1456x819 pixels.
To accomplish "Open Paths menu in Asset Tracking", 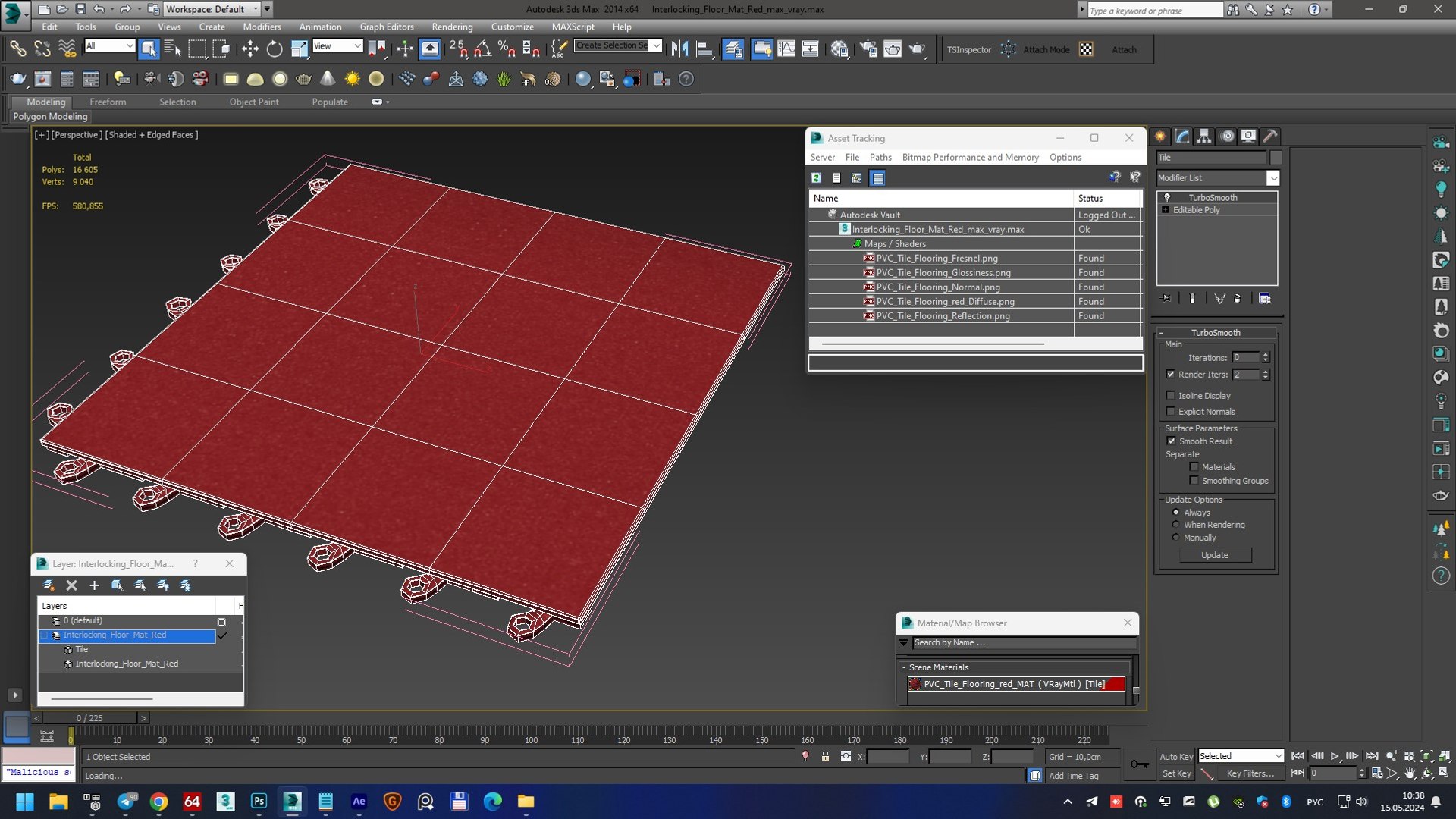I will (880, 158).
